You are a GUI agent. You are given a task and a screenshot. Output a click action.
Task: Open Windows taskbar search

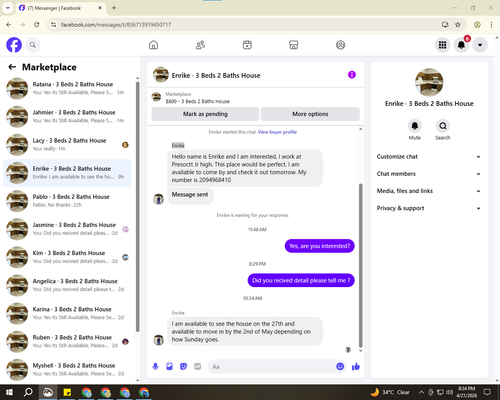pos(28,392)
